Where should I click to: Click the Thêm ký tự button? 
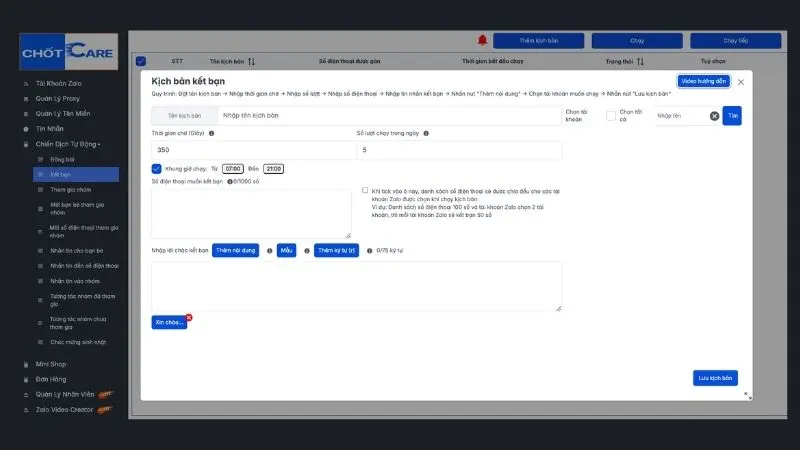pos(336,251)
